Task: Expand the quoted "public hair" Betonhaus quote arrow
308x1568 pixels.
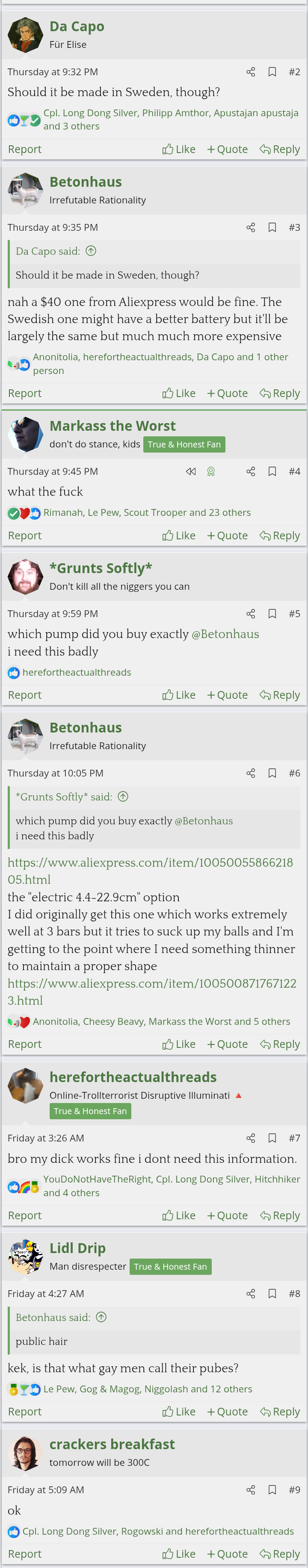Action: [102, 1317]
